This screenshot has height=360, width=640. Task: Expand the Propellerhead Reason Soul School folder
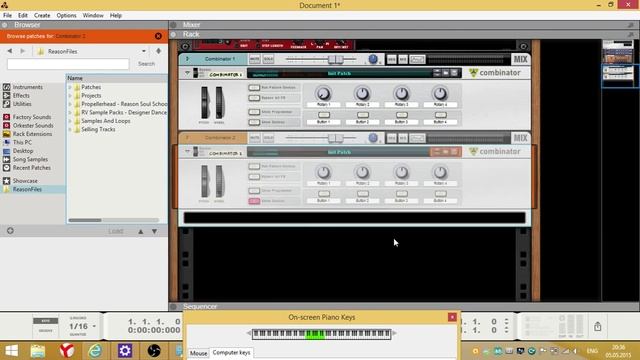point(70,104)
